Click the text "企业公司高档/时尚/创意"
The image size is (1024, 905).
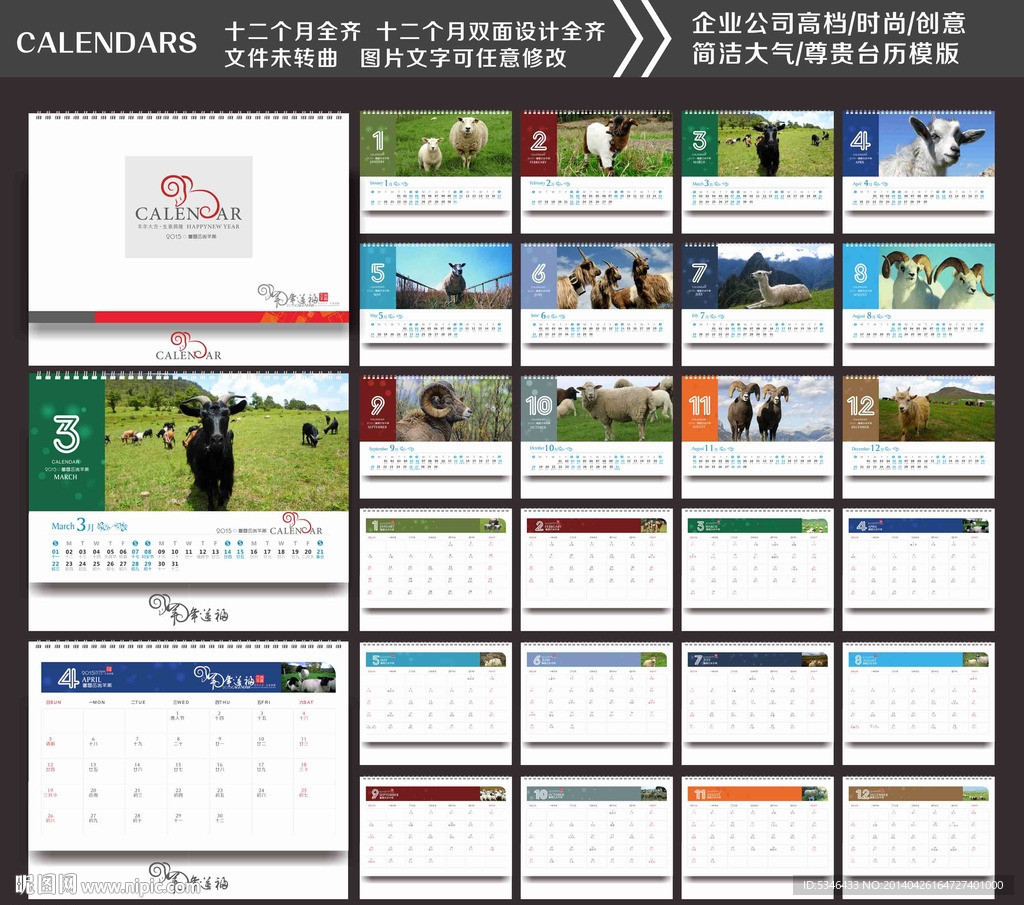(x=829, y=24)
